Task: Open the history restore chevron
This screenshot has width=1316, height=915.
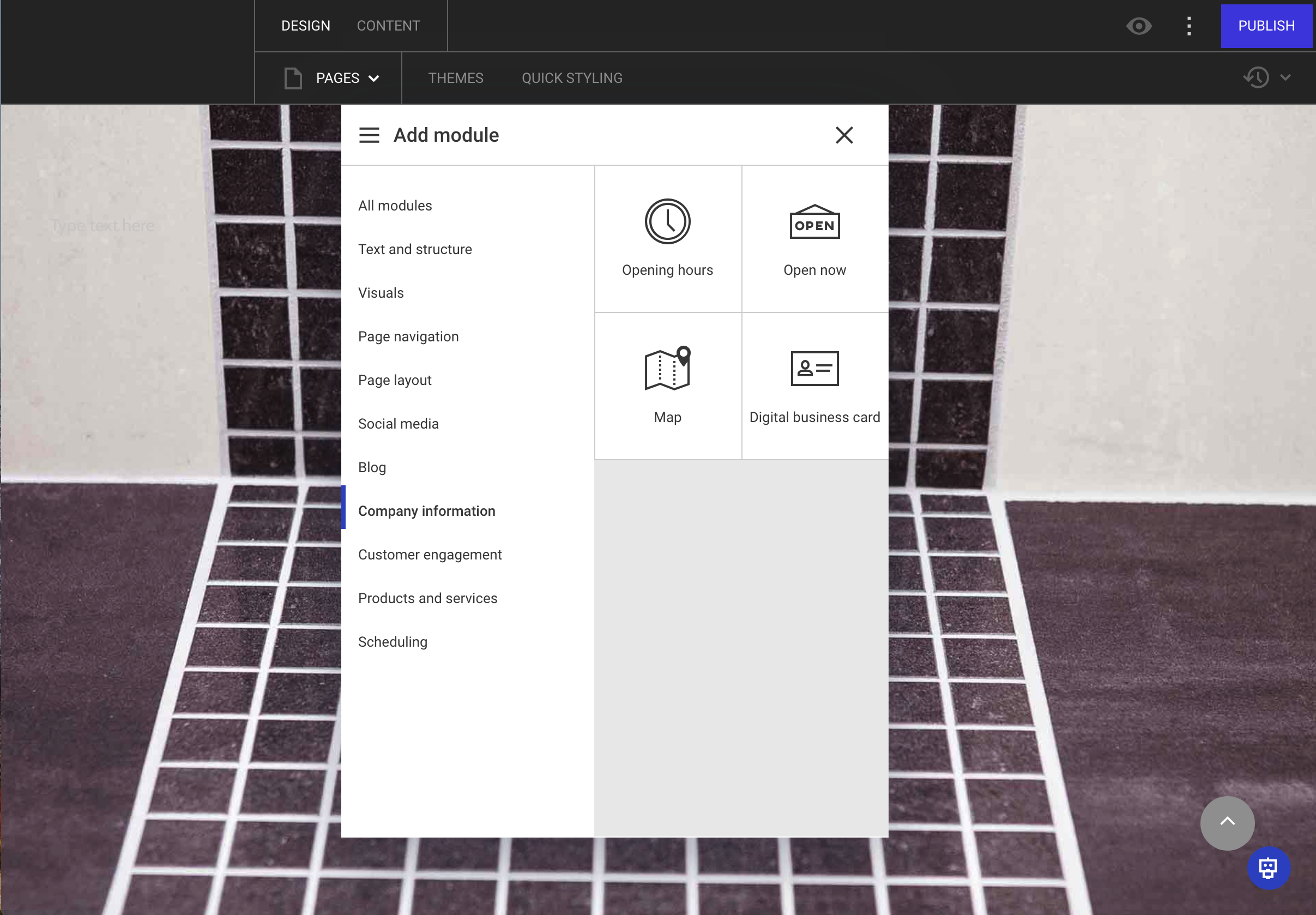Action: [1285, 77]
